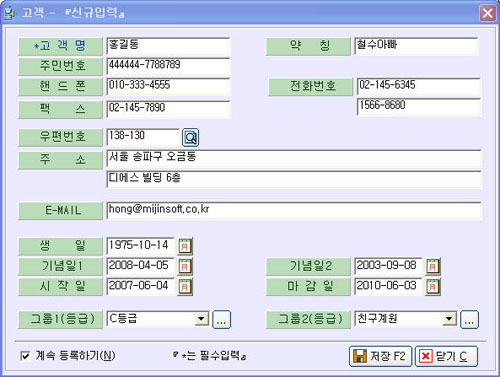Expand the 그룹1(등급) dropdown arrow
The image size is (500, 377).
[201, 319]
